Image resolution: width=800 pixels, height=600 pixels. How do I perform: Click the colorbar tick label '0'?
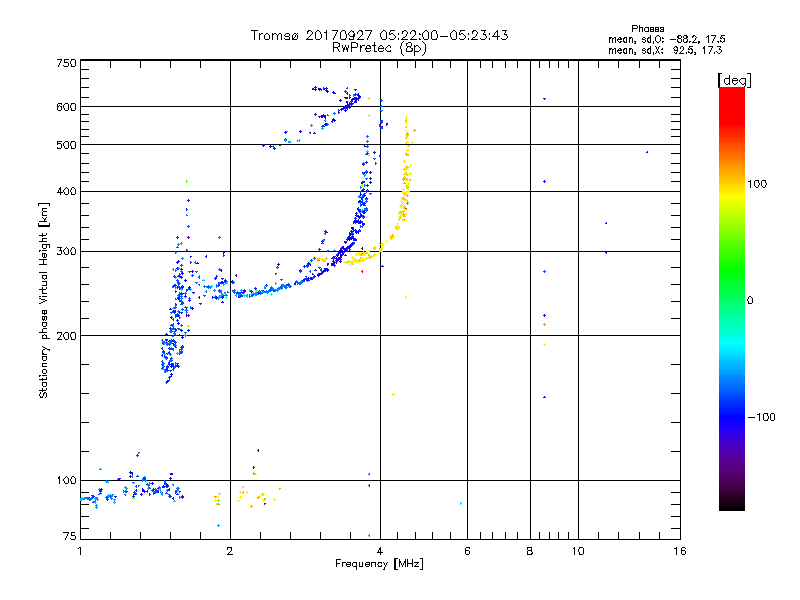click(x=750, y=301)
